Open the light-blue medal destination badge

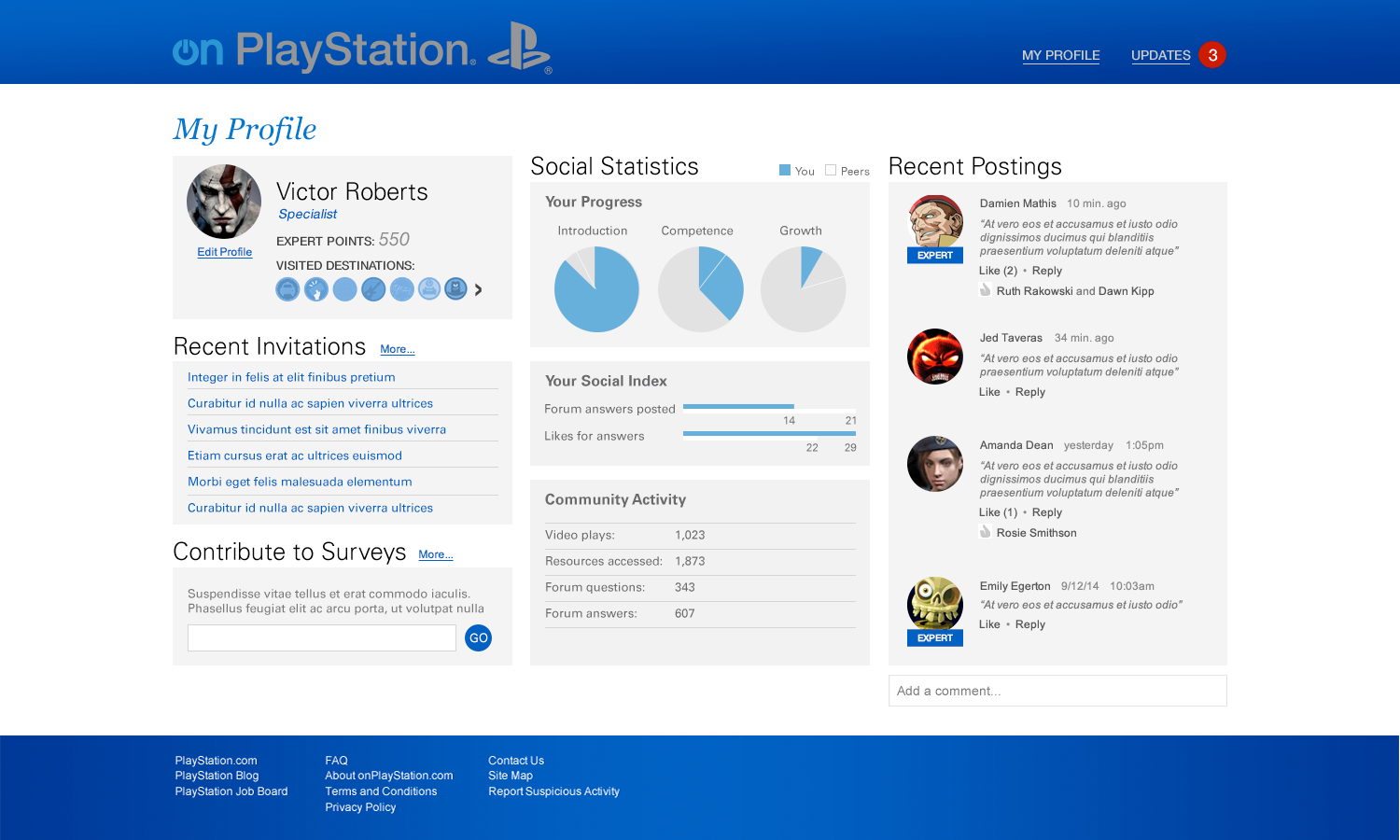428,289
